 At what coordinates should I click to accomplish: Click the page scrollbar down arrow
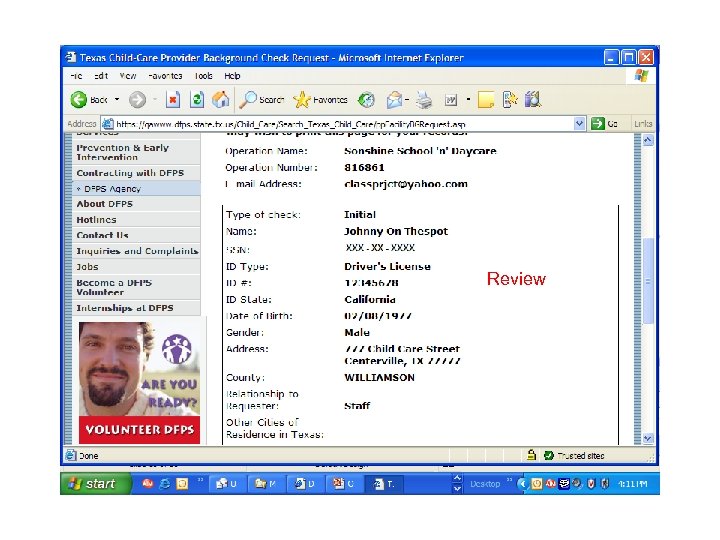[x=648, y=438]
